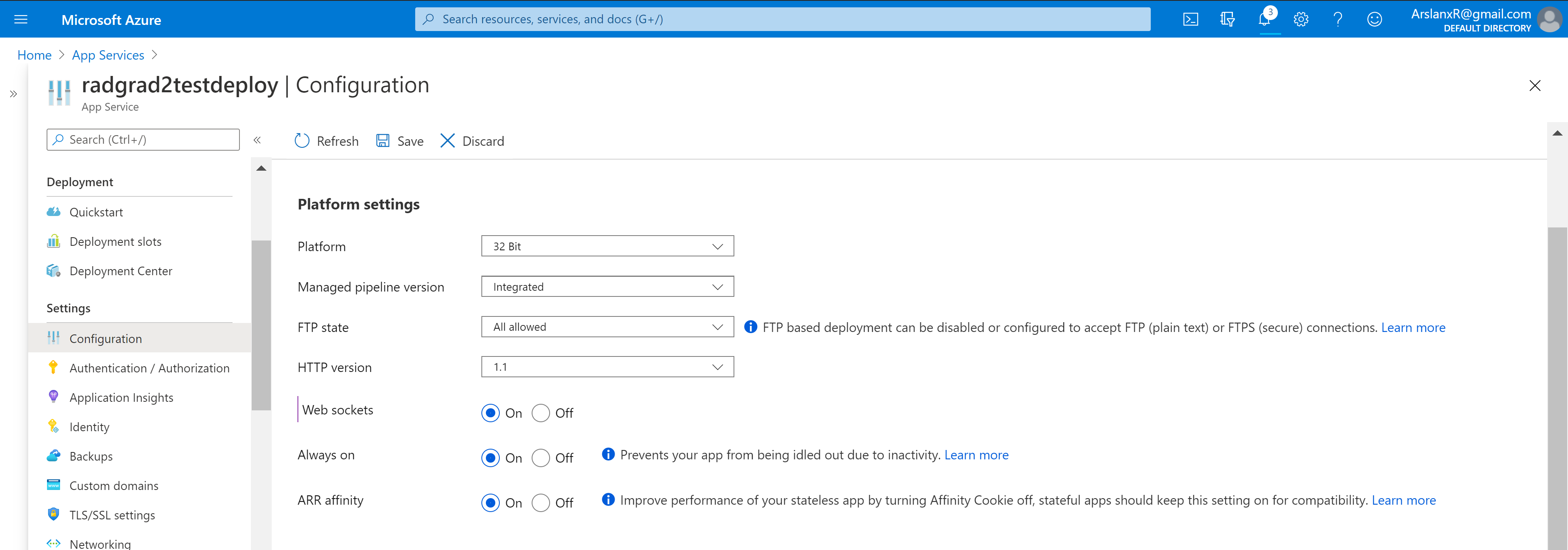Click the Discard X icon
The width and height of the screenshot is (1568, 550).
(447, 141)
